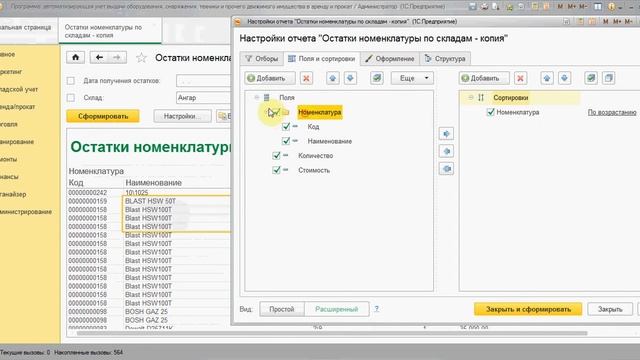Open calendar icon in main window toolbar
The width and height of the screenshot is (640, 360).
click(546, 7)
